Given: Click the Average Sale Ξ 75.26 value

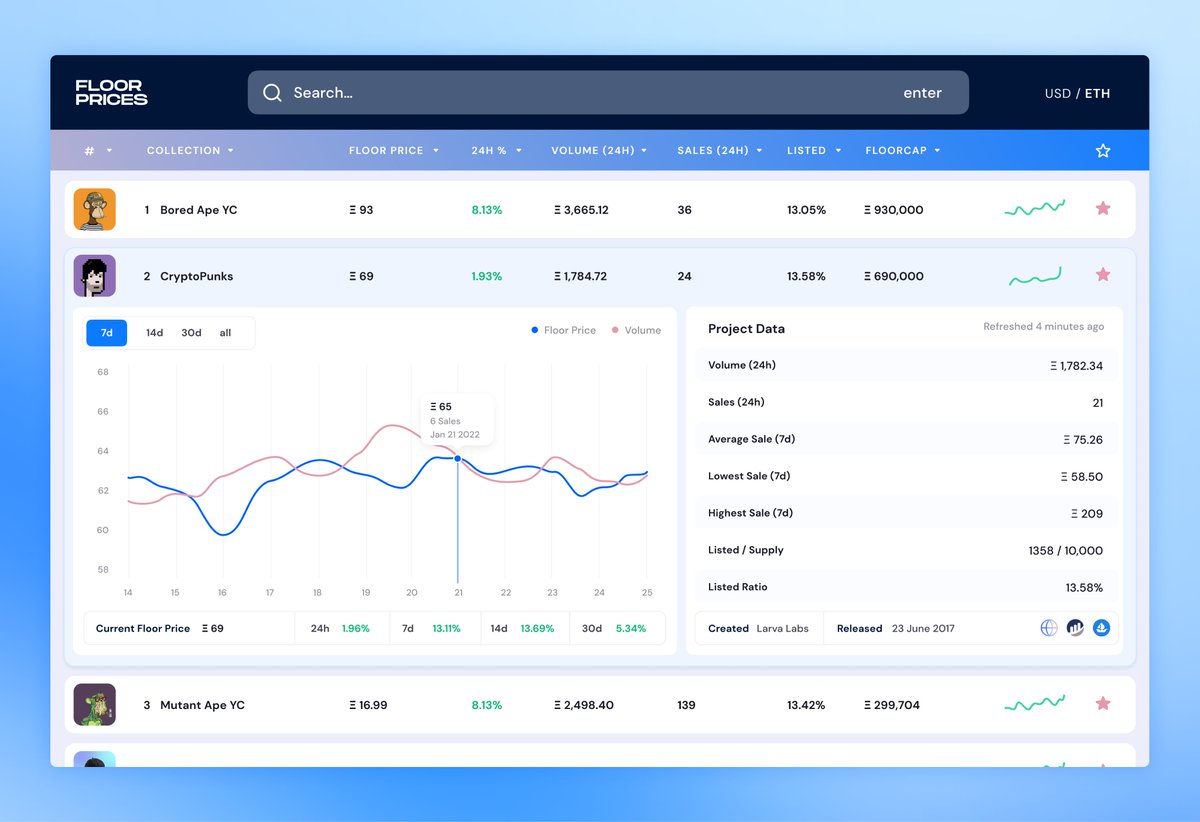Looking at the screenshot, I should (x=1083, y=440).
